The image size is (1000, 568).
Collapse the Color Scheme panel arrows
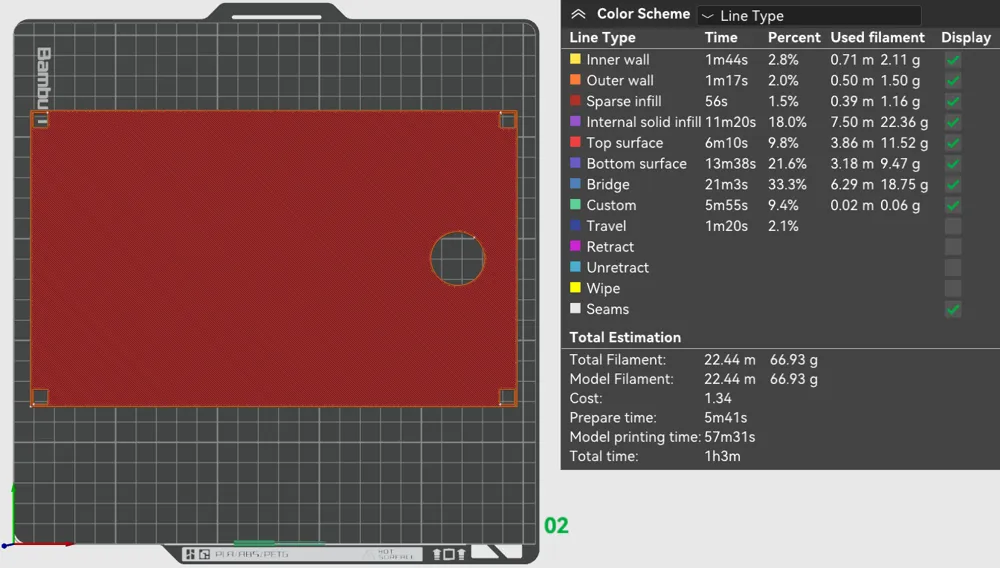tap(578, 14)
